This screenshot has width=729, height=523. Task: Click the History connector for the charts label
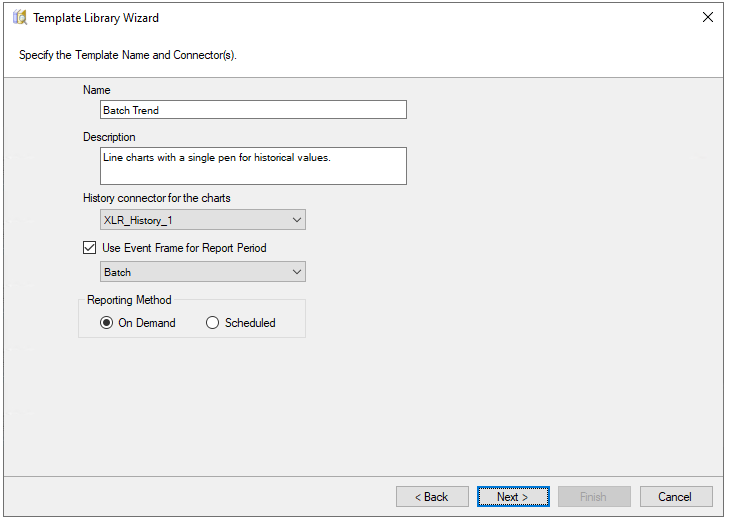tap(157, 198)
